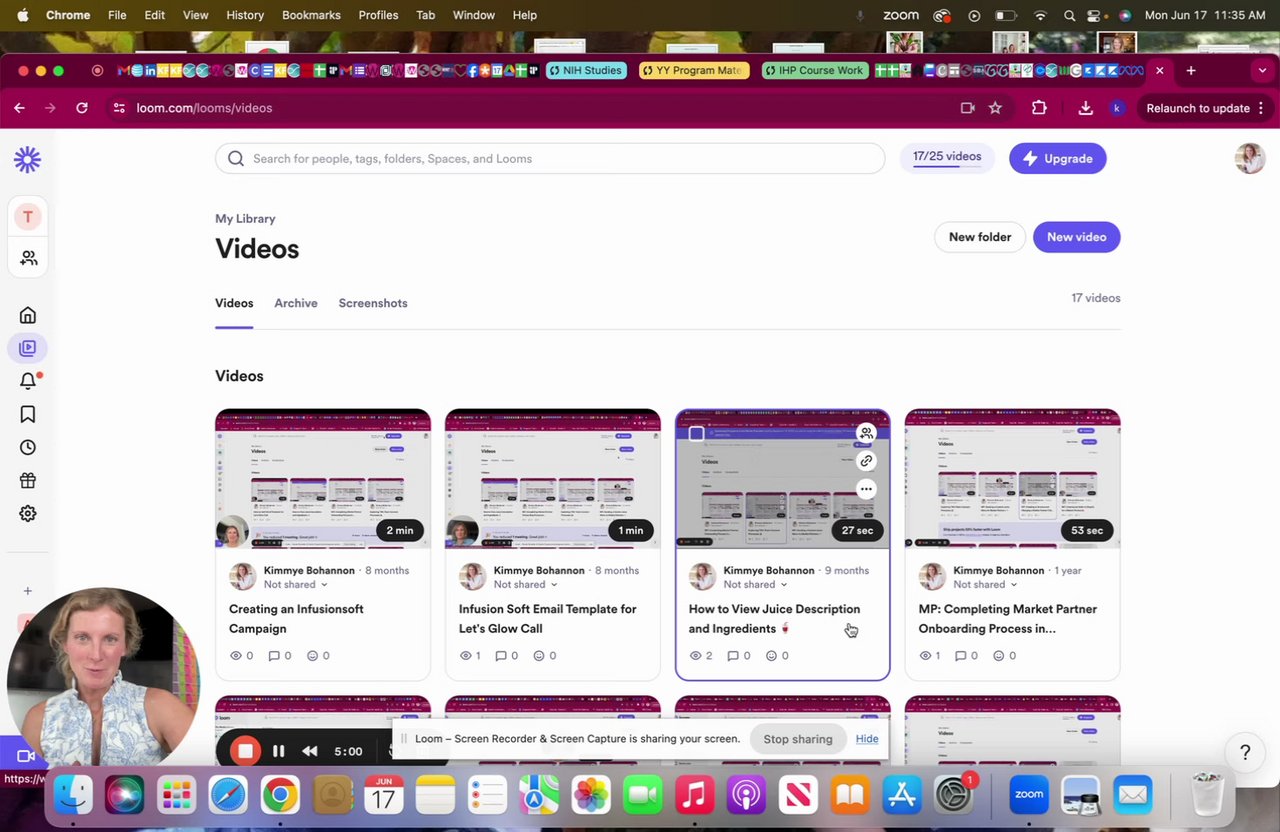Open zoom app in the Dock
Viewport: 1280px width, 832px height.
coord(1028,795)
